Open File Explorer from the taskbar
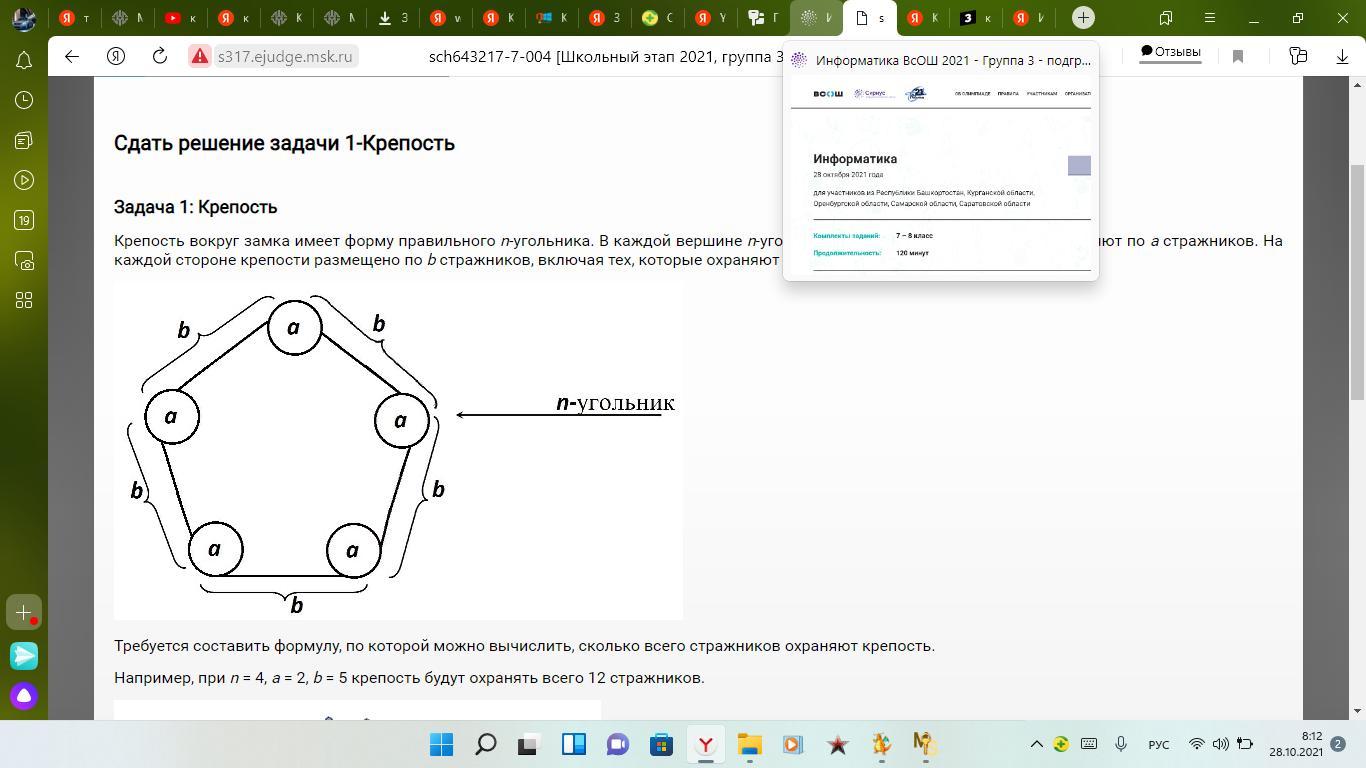The height and width of the screenshot is (768, 1366). click(x=749, y=744)
